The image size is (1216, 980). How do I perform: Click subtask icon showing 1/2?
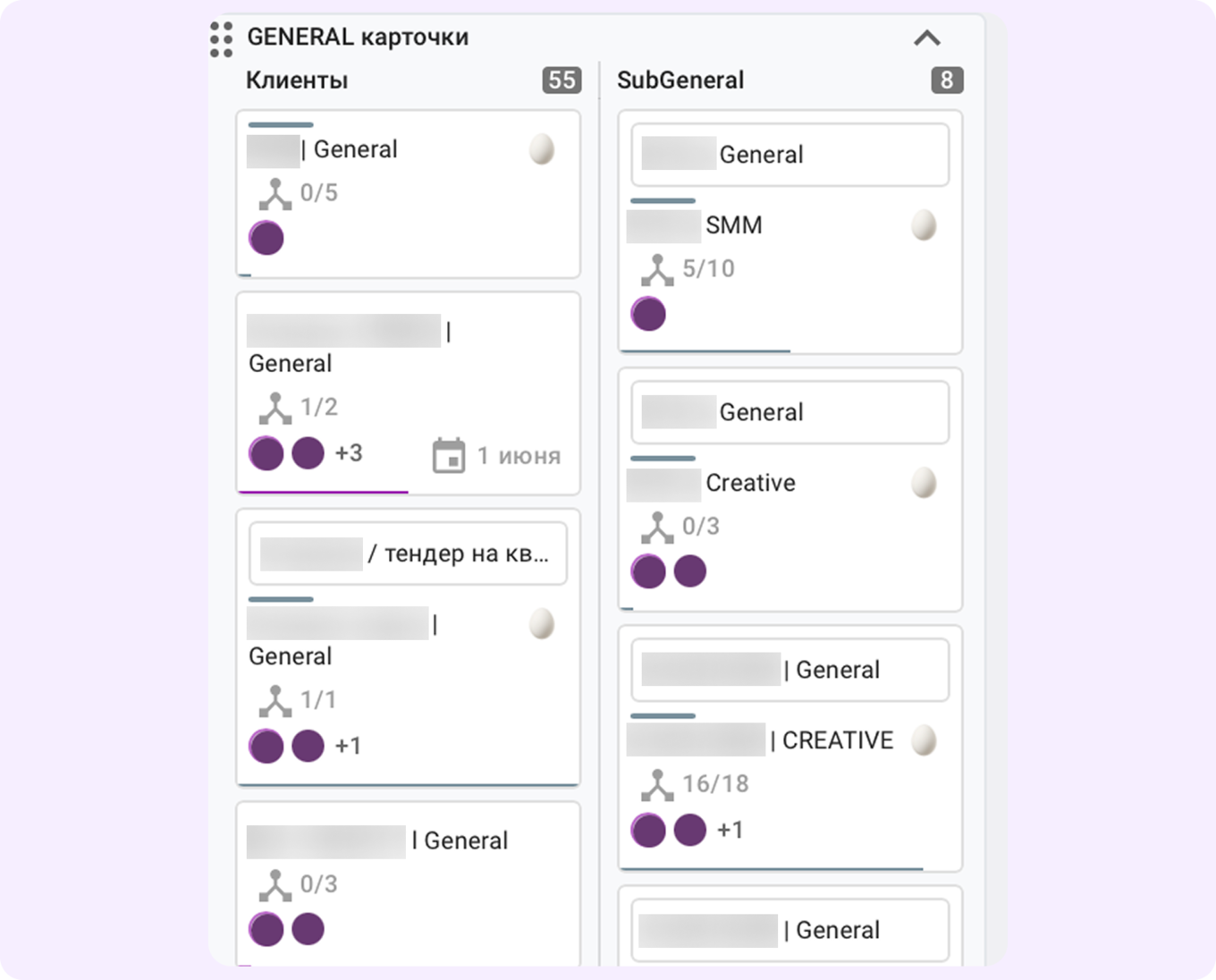point(275,408)
